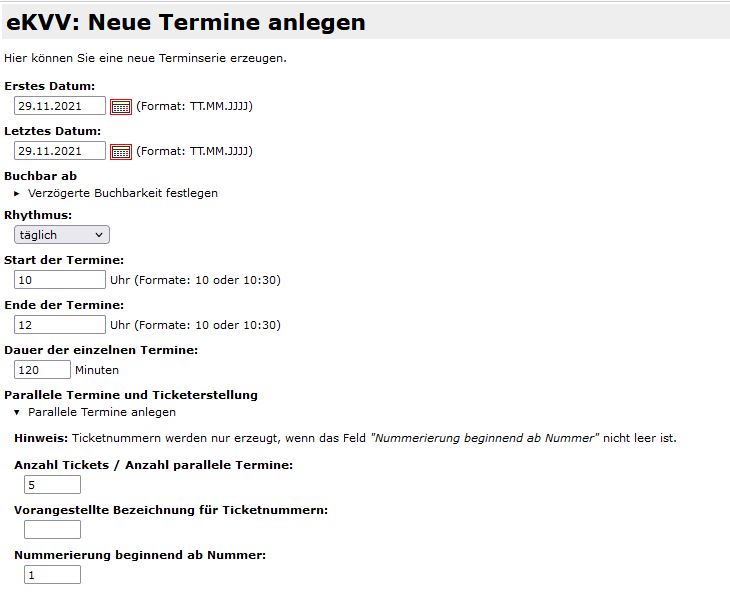Open calendar picker for Erstes Datum
The height and width of the screenshot is (595, 730).
(121, 107)
